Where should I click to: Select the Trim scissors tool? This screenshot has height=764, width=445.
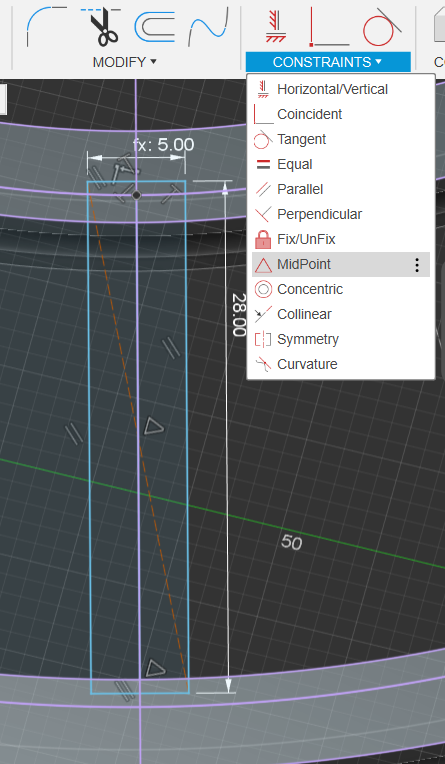tap(100, 26)
